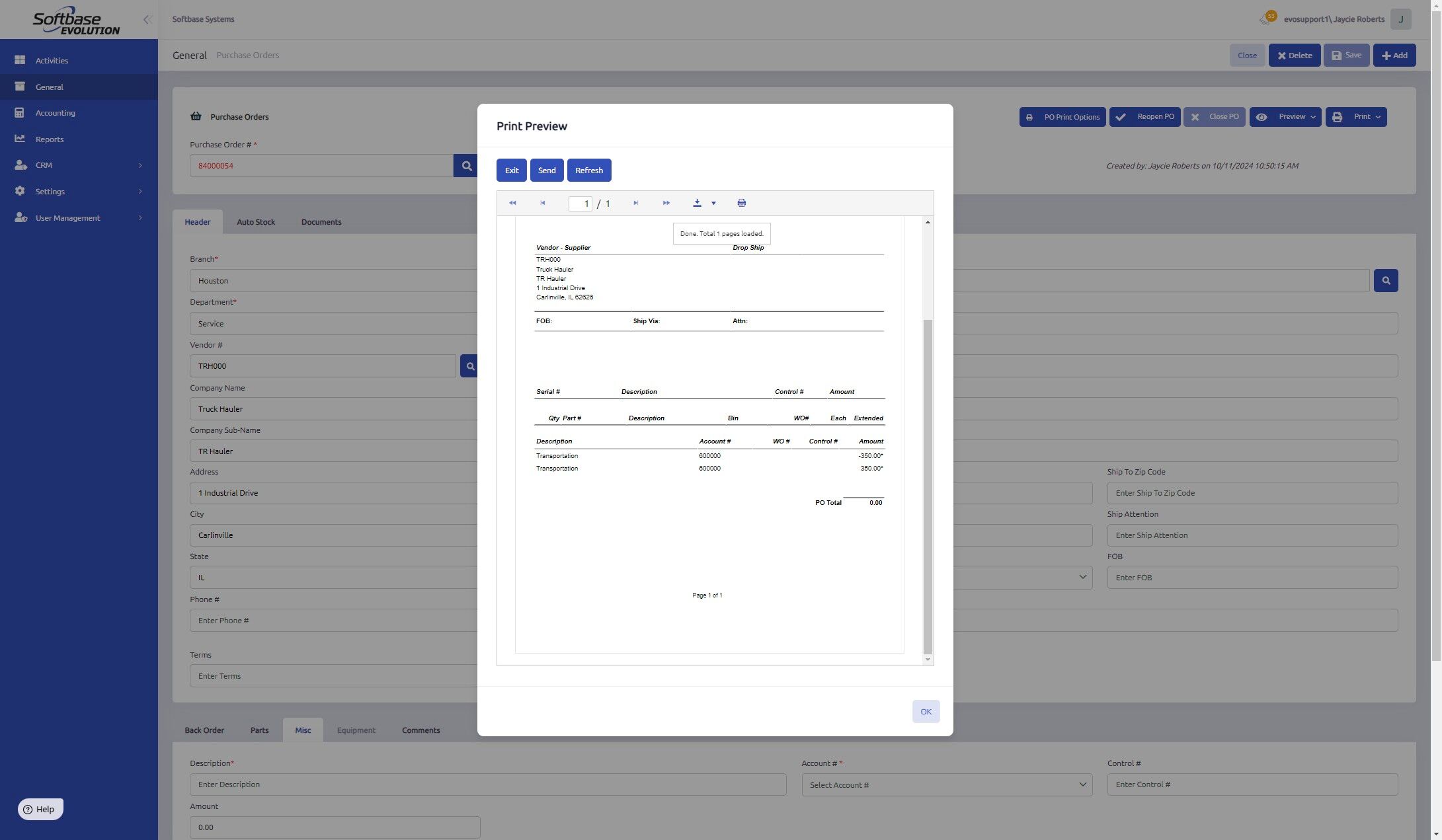
Task: Switch to the Auto Stock tab
Action: click(x=255, y=222)
